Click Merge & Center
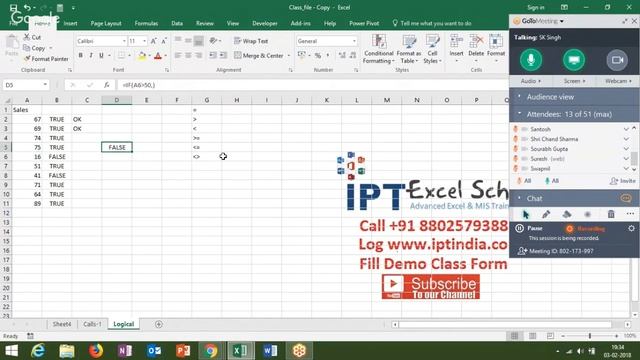Viewport: 640px width, 360px height. point(259,56)
